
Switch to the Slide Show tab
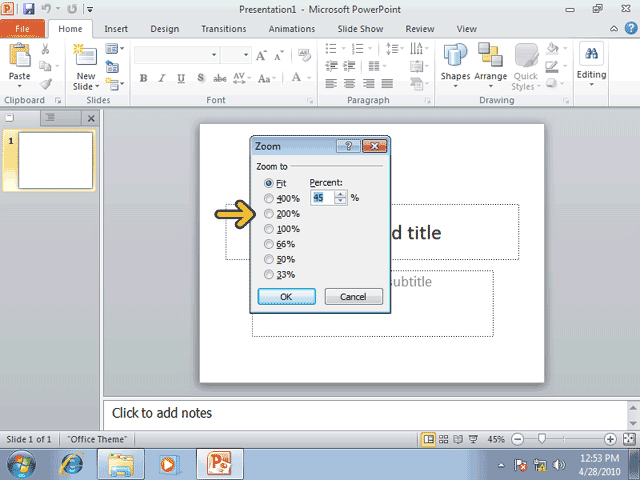360,29
